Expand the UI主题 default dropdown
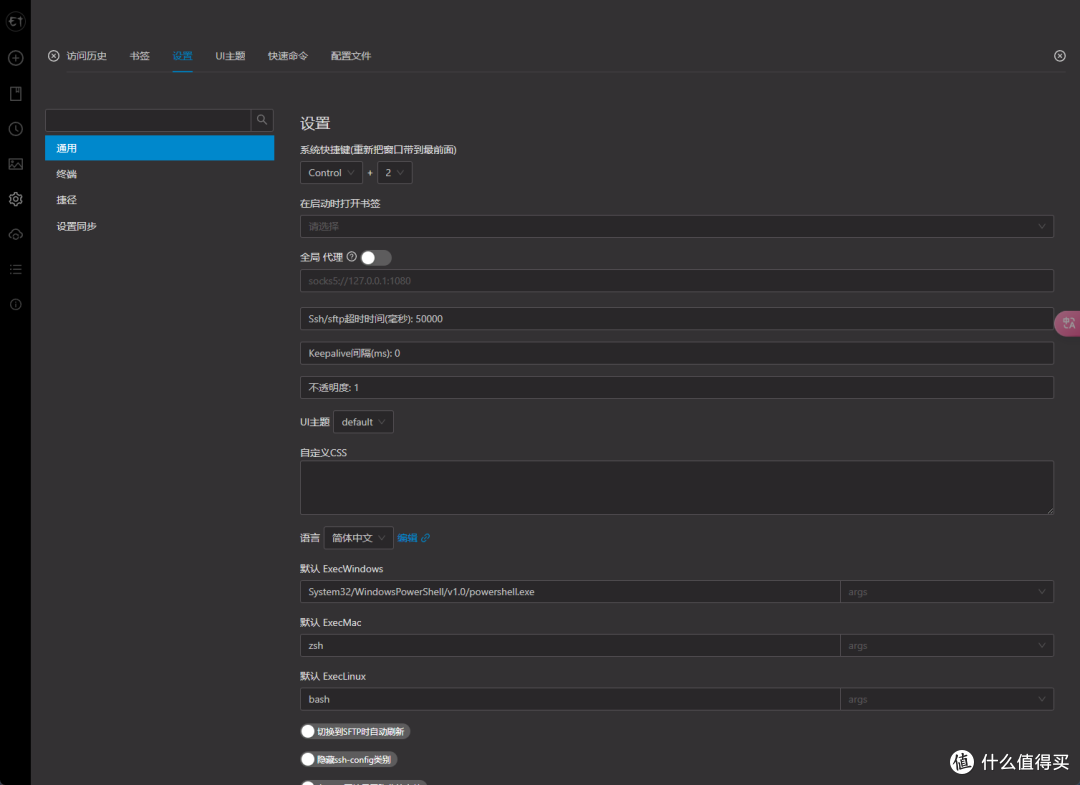1080x785 pixels. click(363, 422)
